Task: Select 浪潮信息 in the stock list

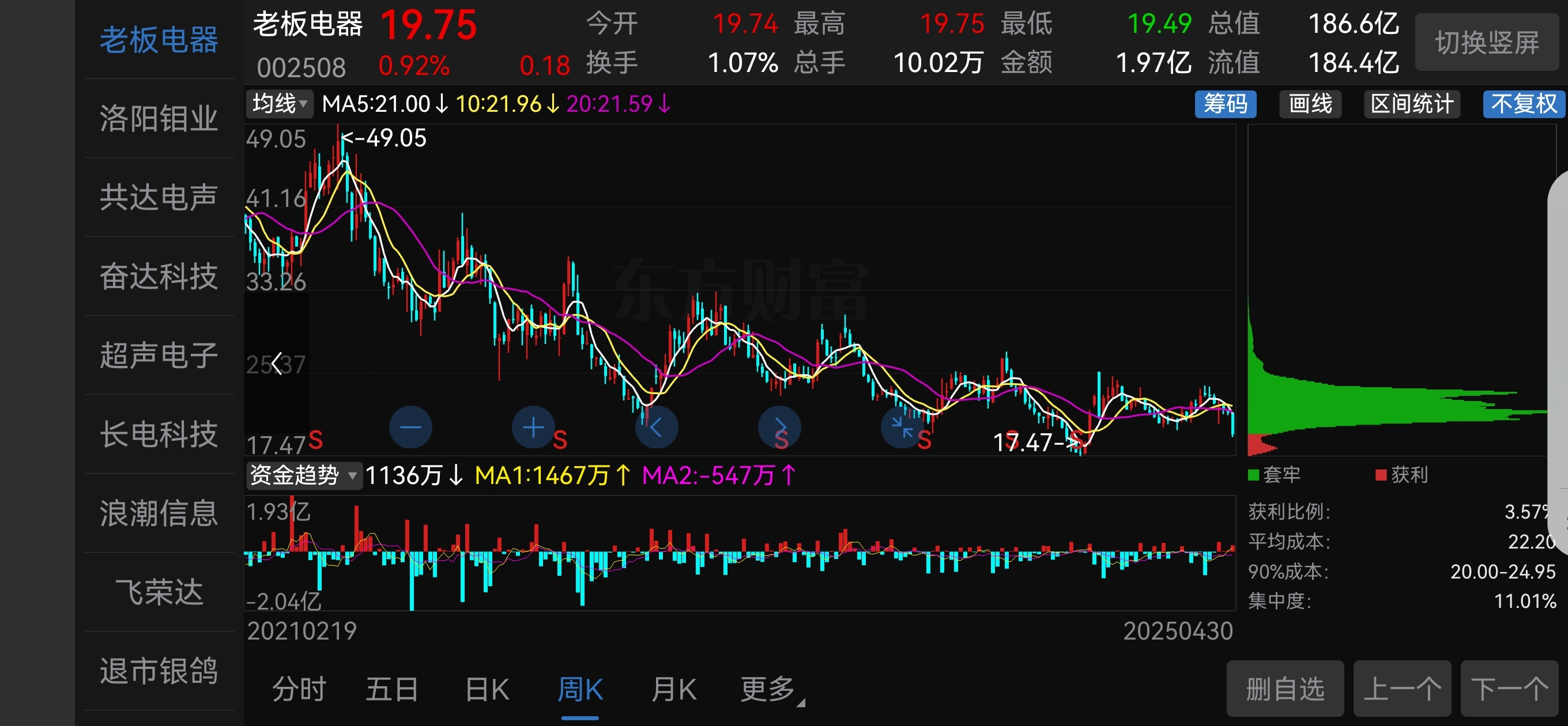Action: (159, 513)
